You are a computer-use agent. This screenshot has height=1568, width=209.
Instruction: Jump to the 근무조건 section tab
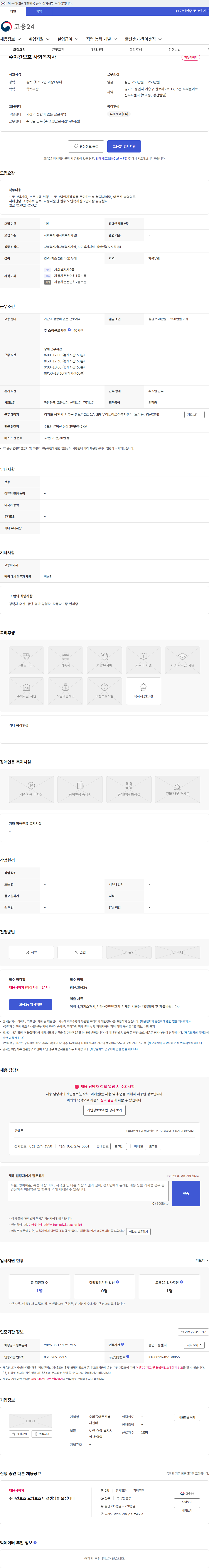pos(58,49)
